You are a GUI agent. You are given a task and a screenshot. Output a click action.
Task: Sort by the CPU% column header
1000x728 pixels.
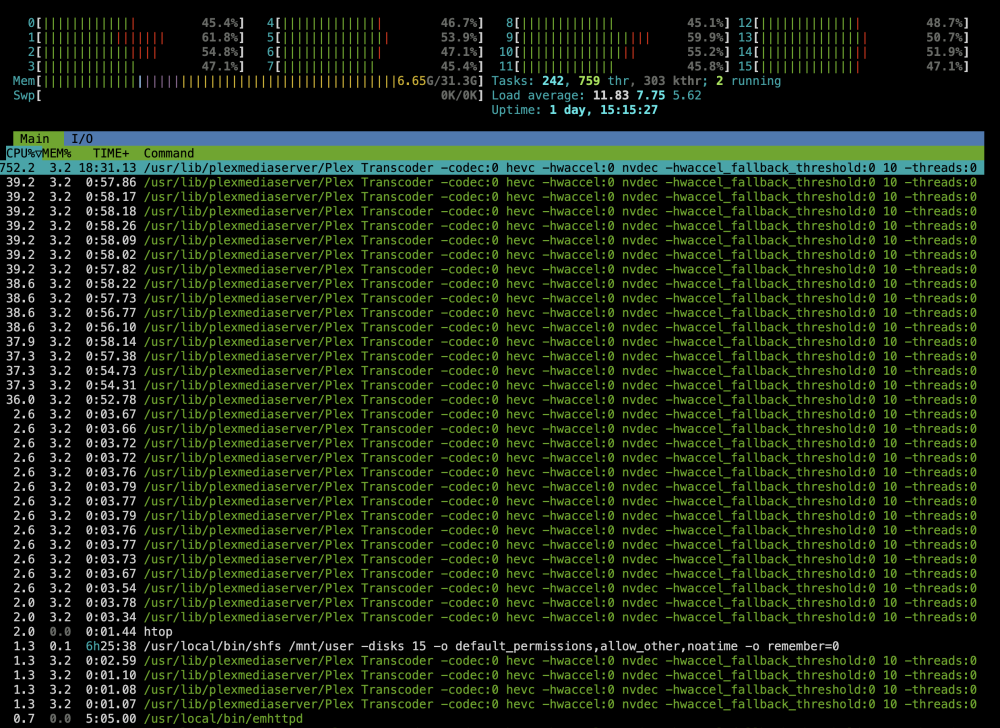click(24, 153)
